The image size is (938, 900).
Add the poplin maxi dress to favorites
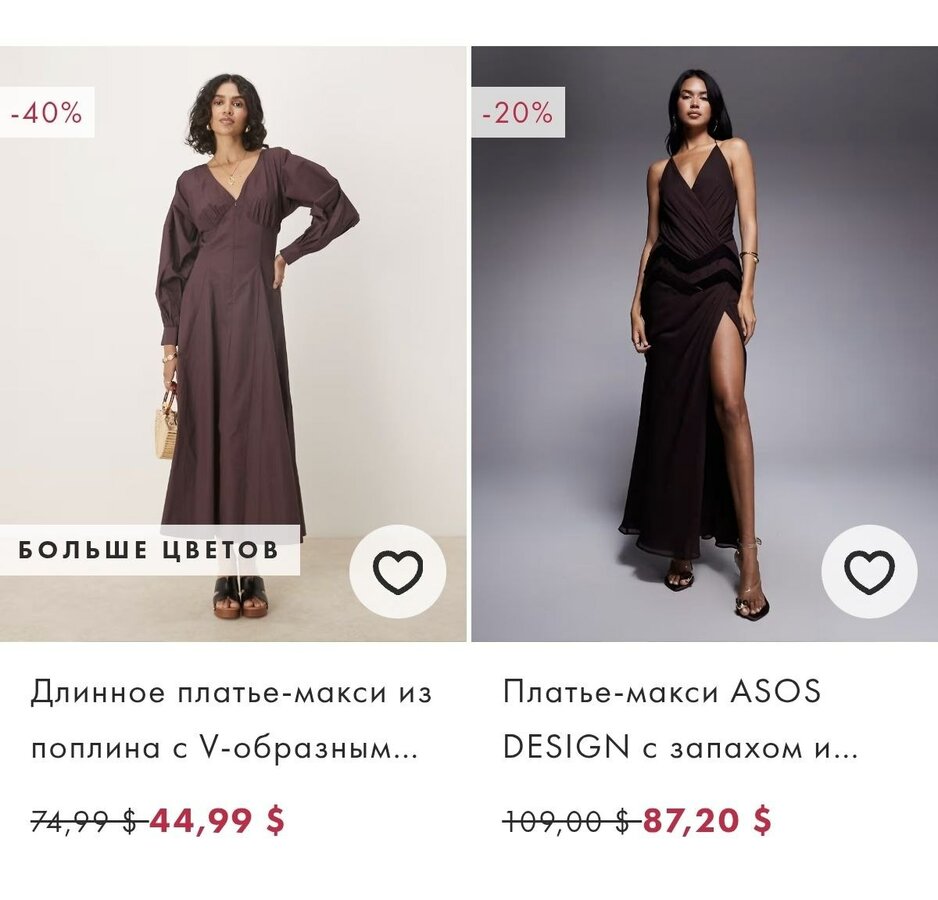click(x=398, y=572)
